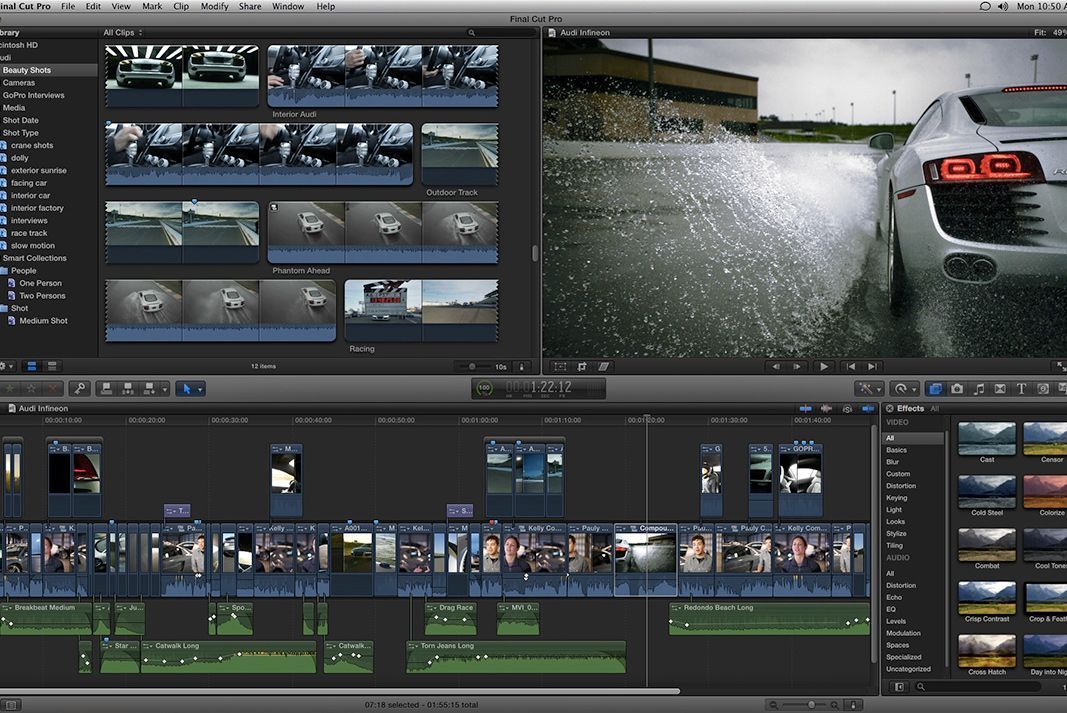This screenshot has height=713, width=1067.
Task: Open the Titles browser T icon
Action: coord(1021,389)
